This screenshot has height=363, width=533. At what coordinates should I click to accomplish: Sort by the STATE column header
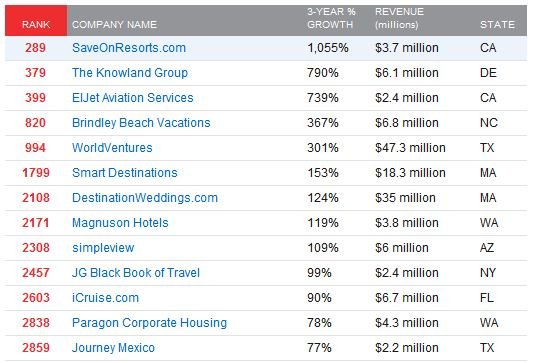coord(497,25)
